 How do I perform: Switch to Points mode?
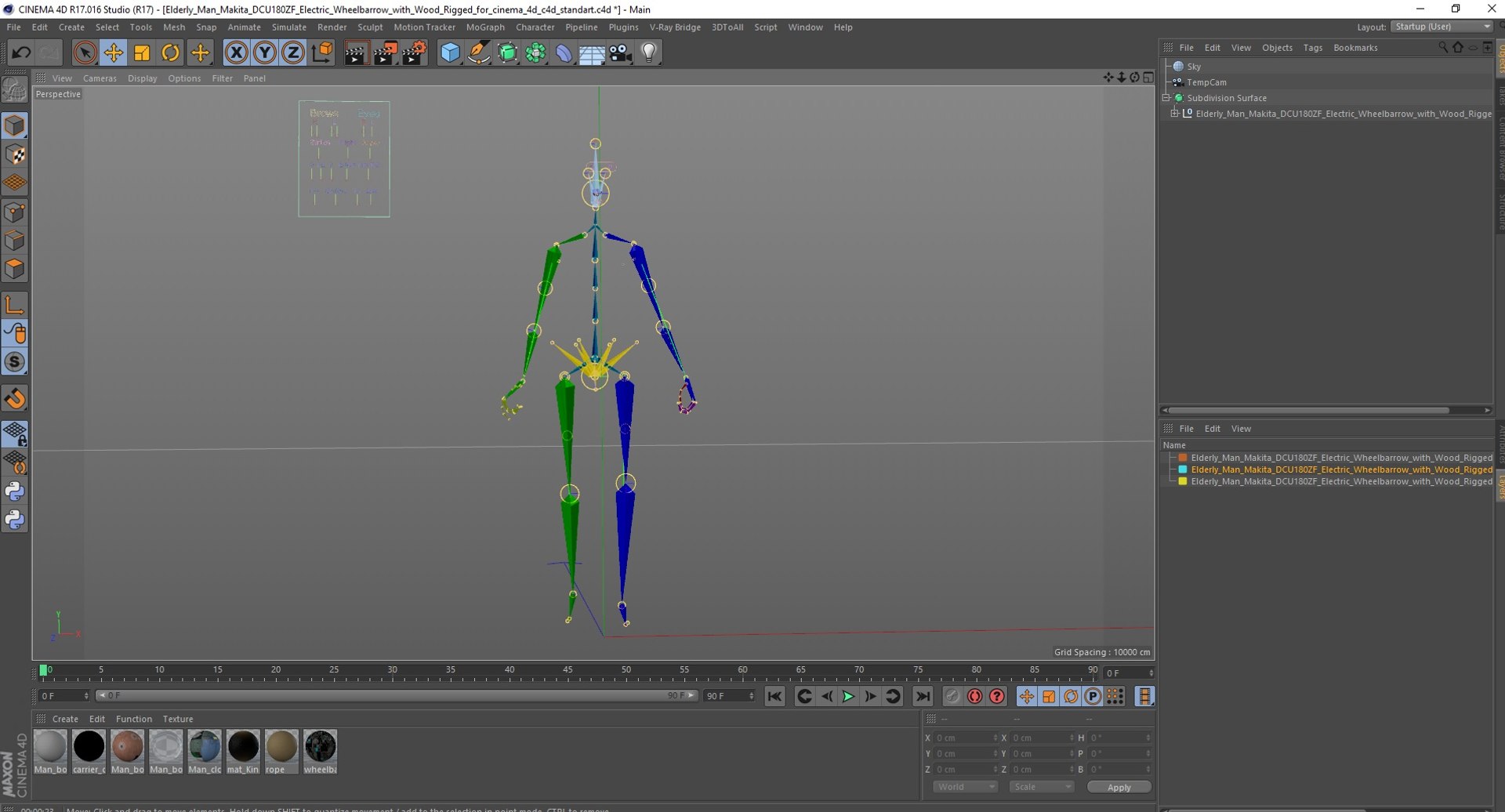pyautogui.click(x=15, y=212)
